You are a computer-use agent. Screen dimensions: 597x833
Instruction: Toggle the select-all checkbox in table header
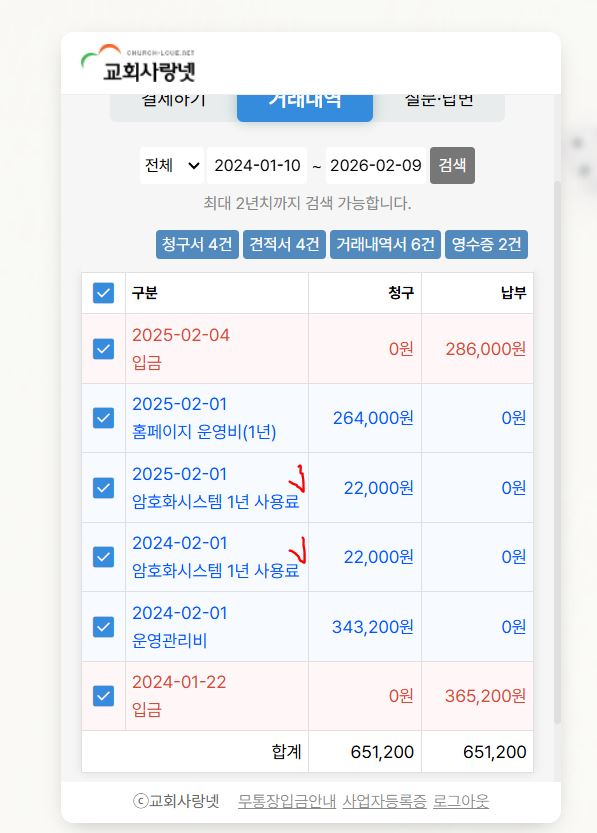click(103, 293)
